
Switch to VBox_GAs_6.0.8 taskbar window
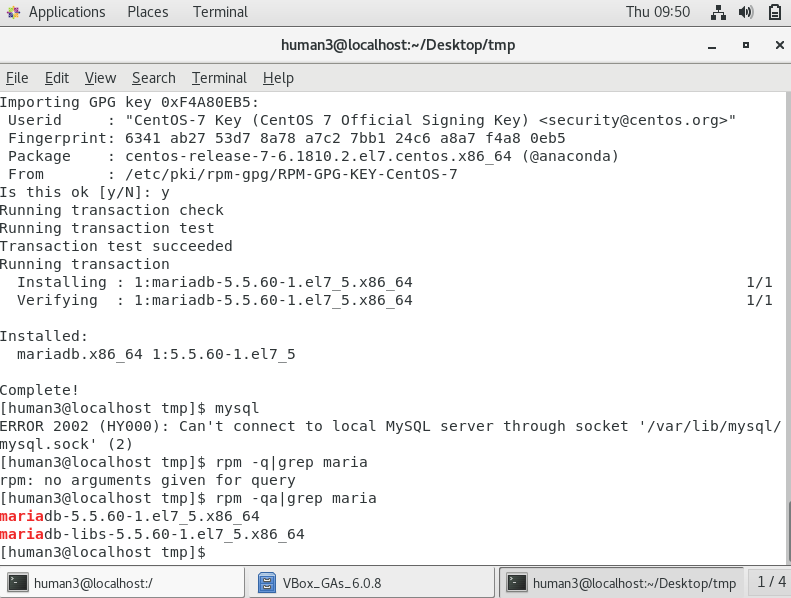372,583
